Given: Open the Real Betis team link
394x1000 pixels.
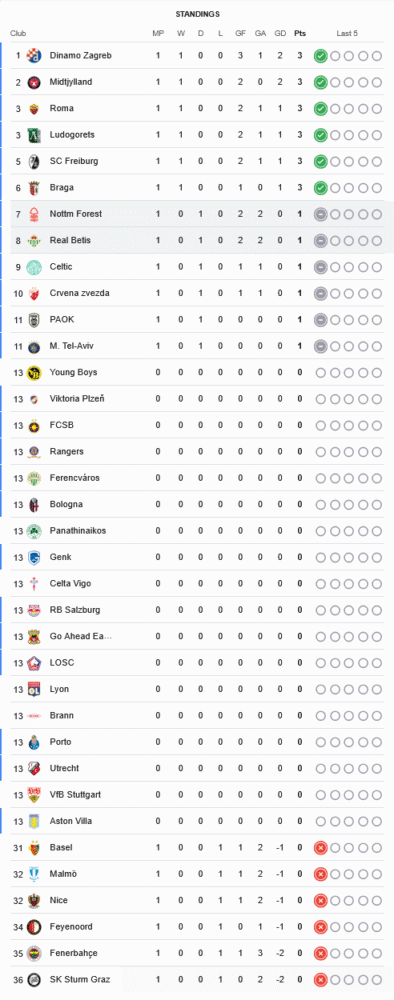Looking at the screenshot, I should point(70,240).
